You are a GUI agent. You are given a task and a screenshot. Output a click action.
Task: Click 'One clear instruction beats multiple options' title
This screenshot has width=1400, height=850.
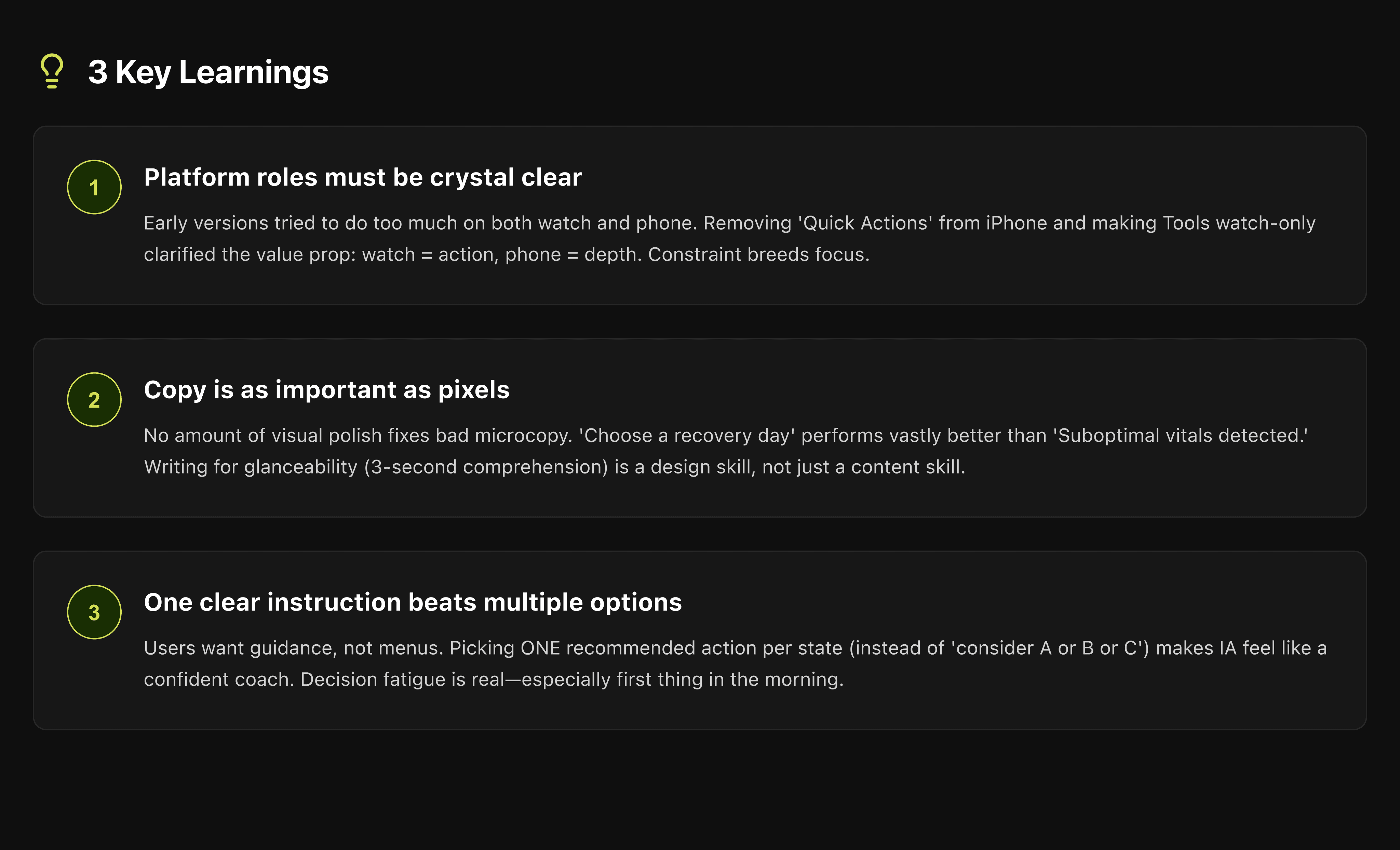pos(413,602)
